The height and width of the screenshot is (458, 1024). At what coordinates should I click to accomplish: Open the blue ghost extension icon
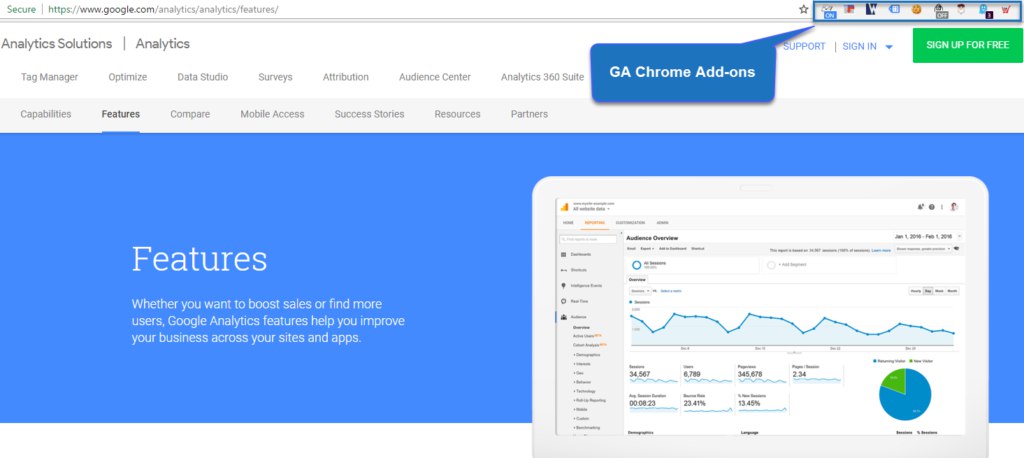[x=985, y=10]
